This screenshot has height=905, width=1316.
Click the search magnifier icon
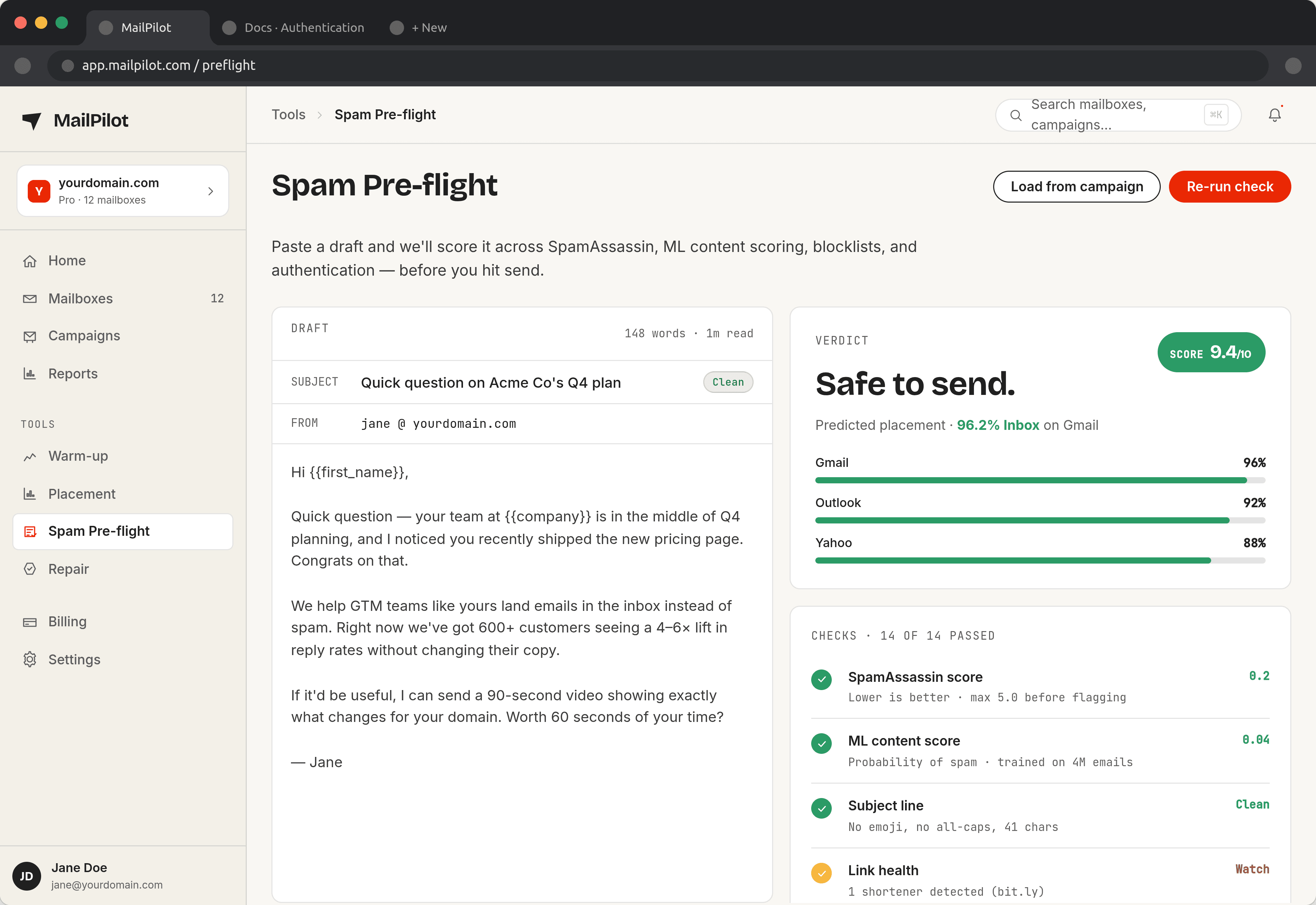point(1016,116)
